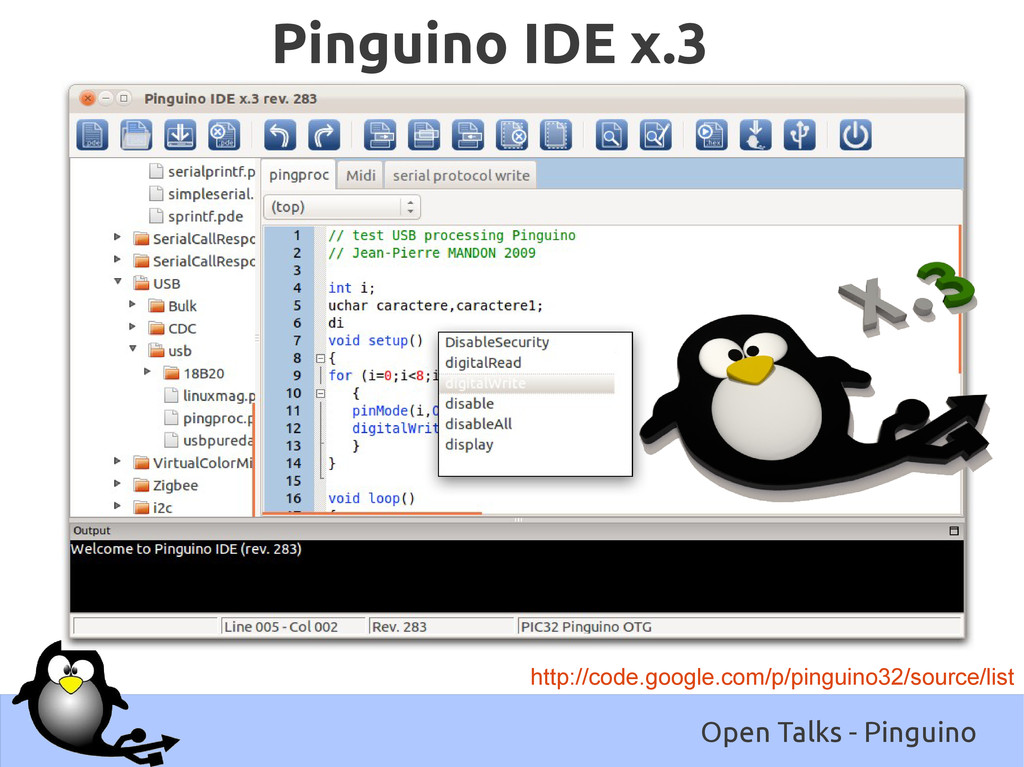The height and width of the screenshot is (767, 1024).
Task: Collapse for-loop fold marker at line 10
Action: point(320,393)
